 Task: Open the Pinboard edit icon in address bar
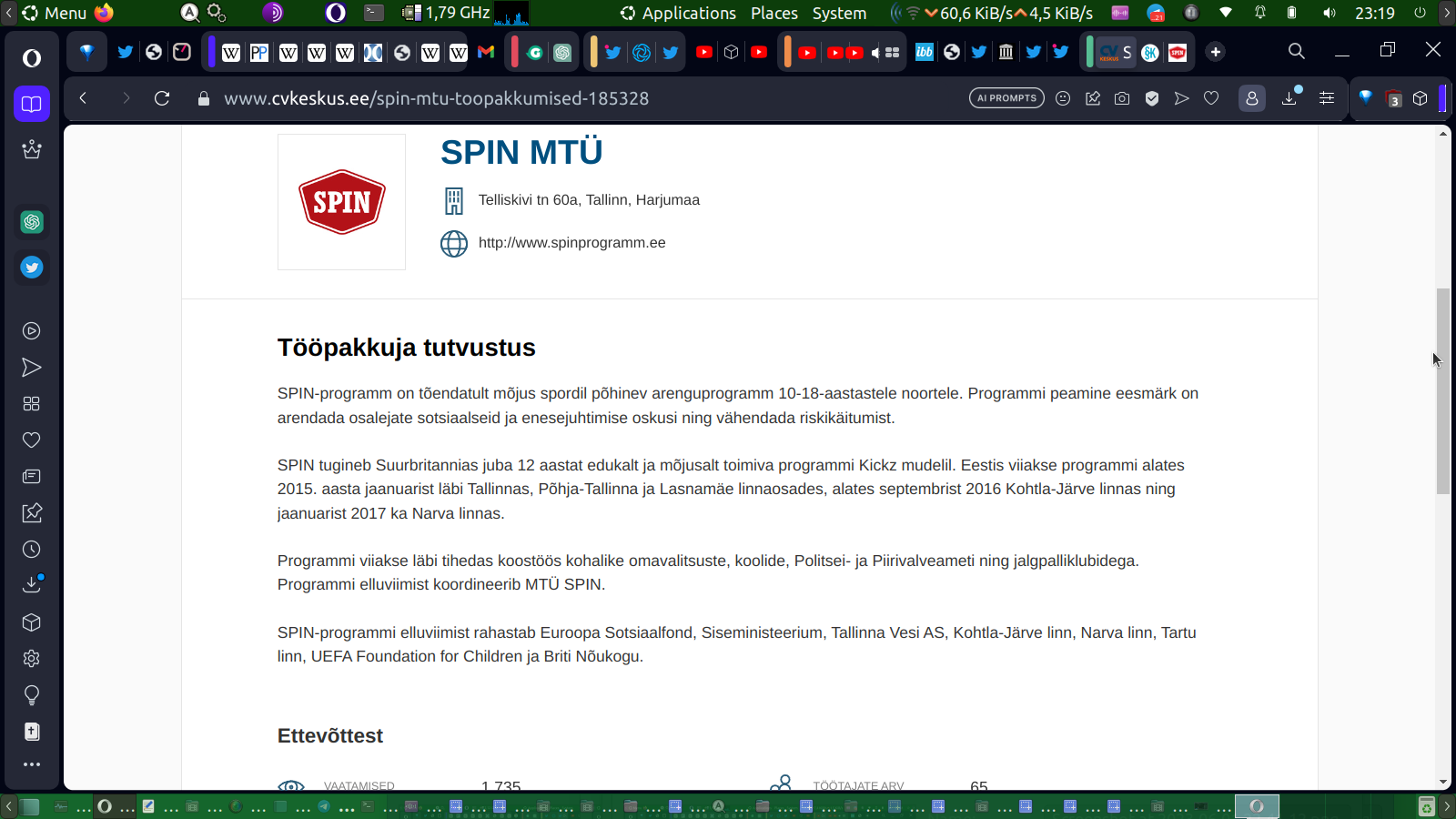tap(1093, 98)
